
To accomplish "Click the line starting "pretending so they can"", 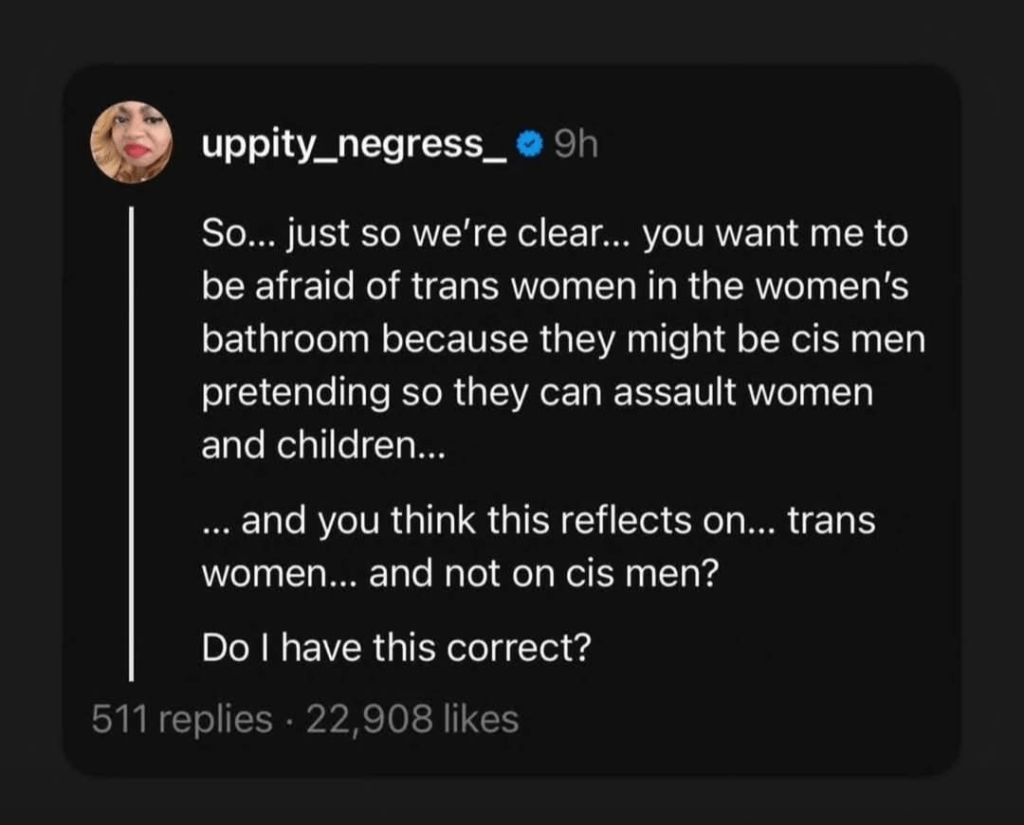I will [x=537, y=392].
